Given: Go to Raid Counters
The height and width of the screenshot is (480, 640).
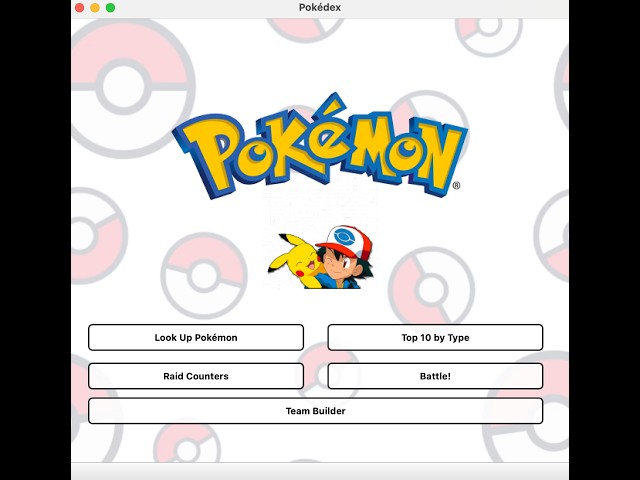Looking at the screenshot, I should pyautogui.click(x=196, y=376).
